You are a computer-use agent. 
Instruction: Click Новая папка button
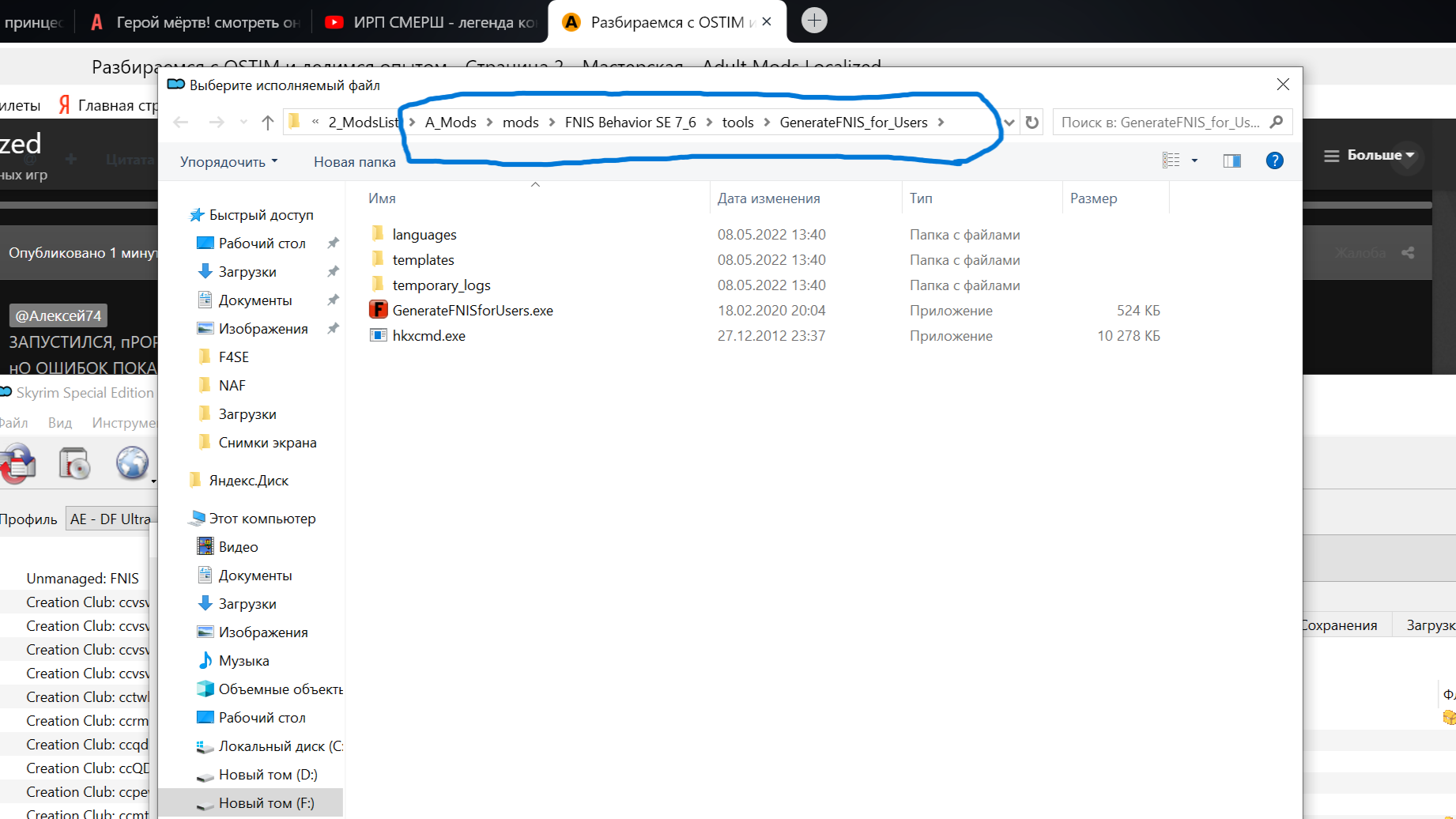[x=354, y=162]
